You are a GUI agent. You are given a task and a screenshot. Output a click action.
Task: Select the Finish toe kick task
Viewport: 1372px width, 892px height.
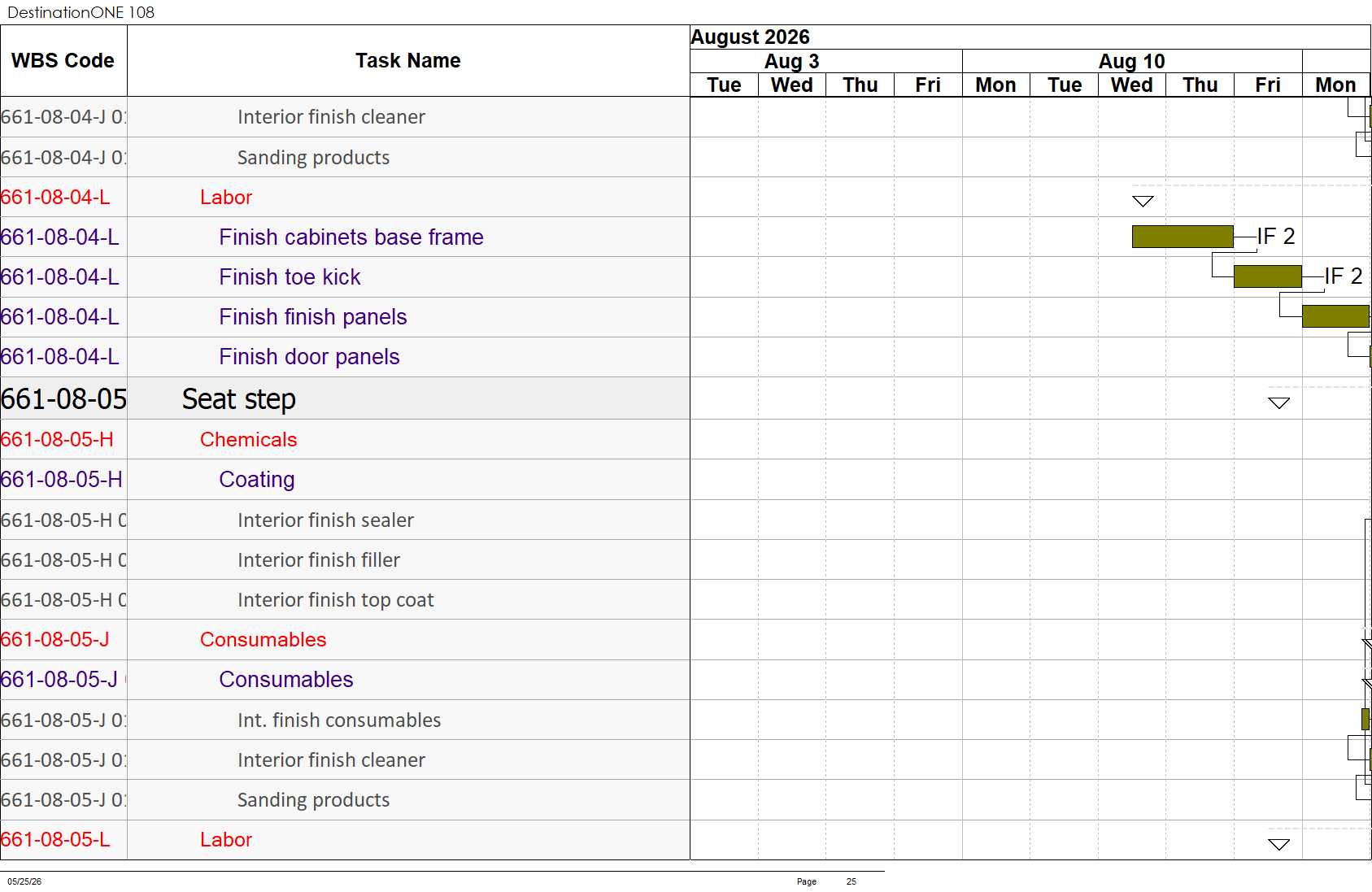290,276
